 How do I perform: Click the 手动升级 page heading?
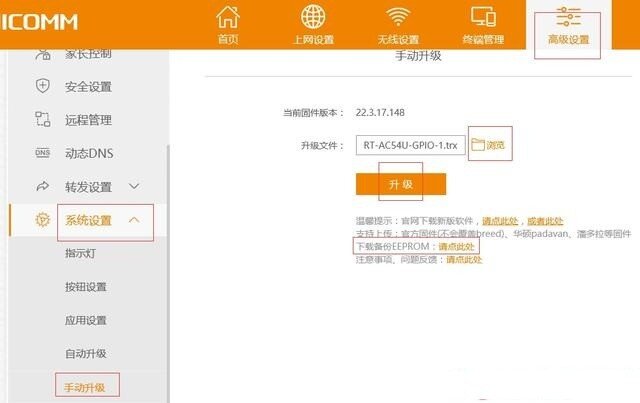point(418,56)
